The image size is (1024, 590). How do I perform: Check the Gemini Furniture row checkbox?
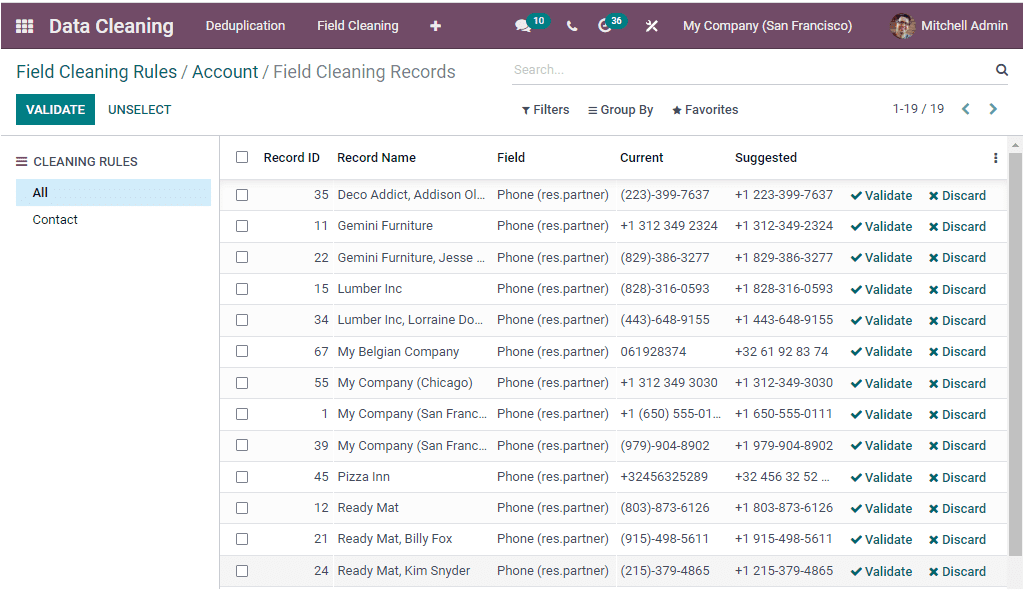(241, 226)
